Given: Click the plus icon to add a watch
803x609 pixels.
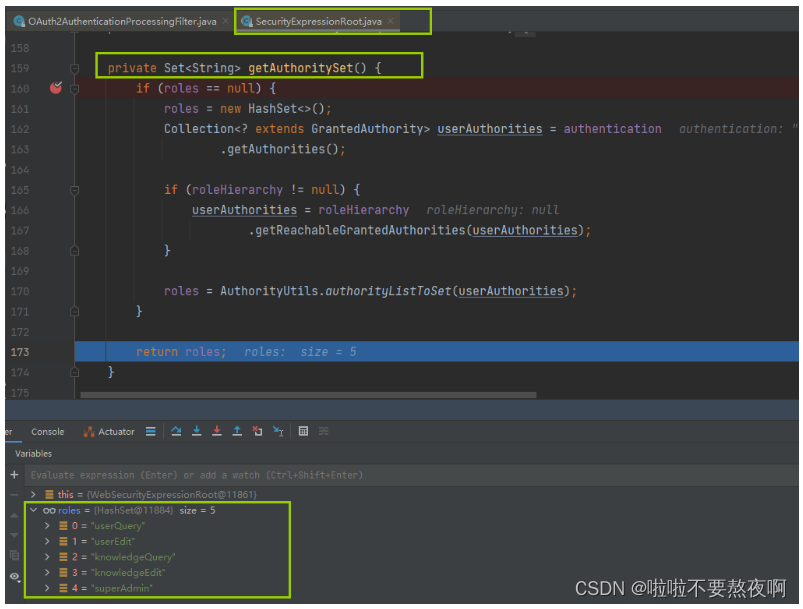Looking at the screenshot, I should pyautogui.click(x=14, y=475).
